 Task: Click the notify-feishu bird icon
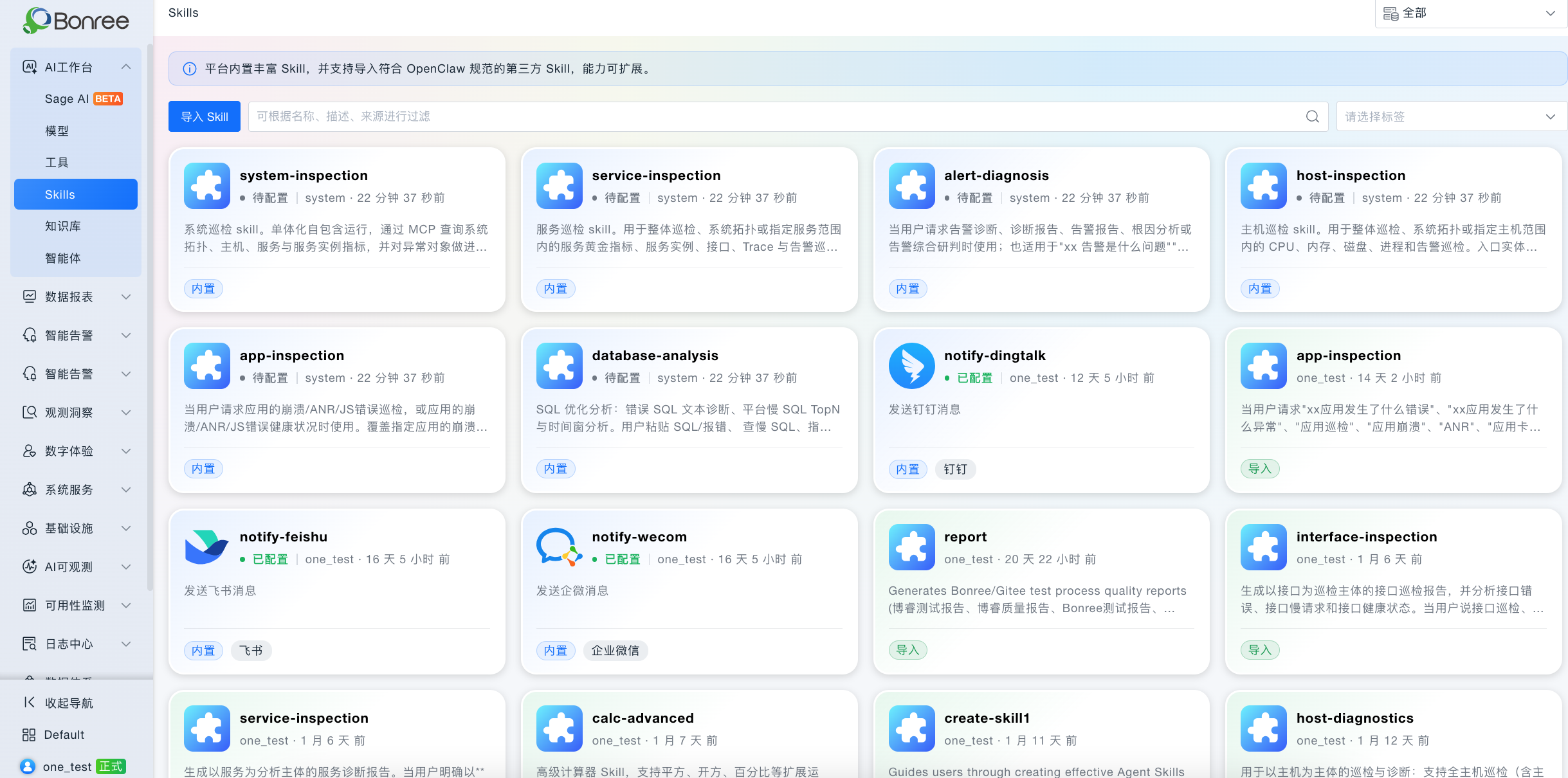point(206,547)
